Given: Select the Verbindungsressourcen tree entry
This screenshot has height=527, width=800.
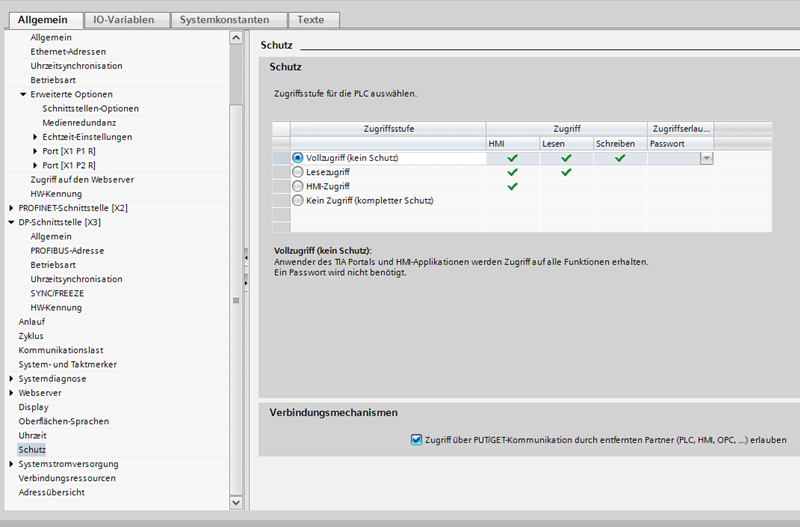Looking at the screenshot, I should pos(65,478).
